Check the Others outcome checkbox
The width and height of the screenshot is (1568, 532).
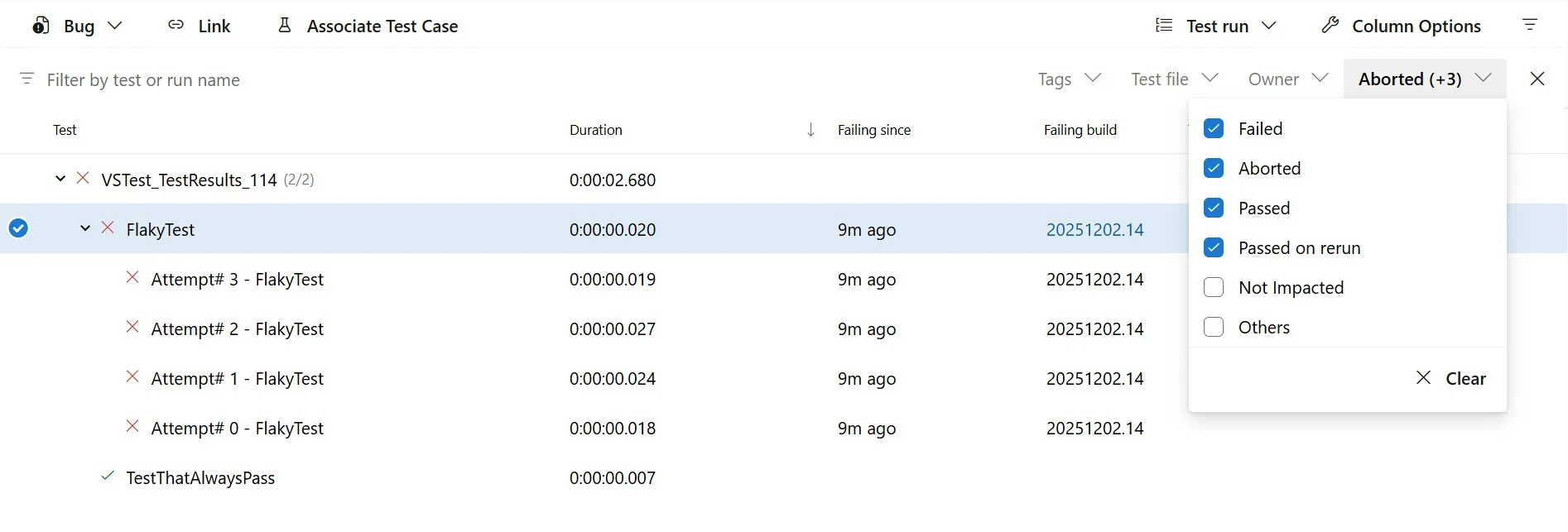click(1214, 328)
